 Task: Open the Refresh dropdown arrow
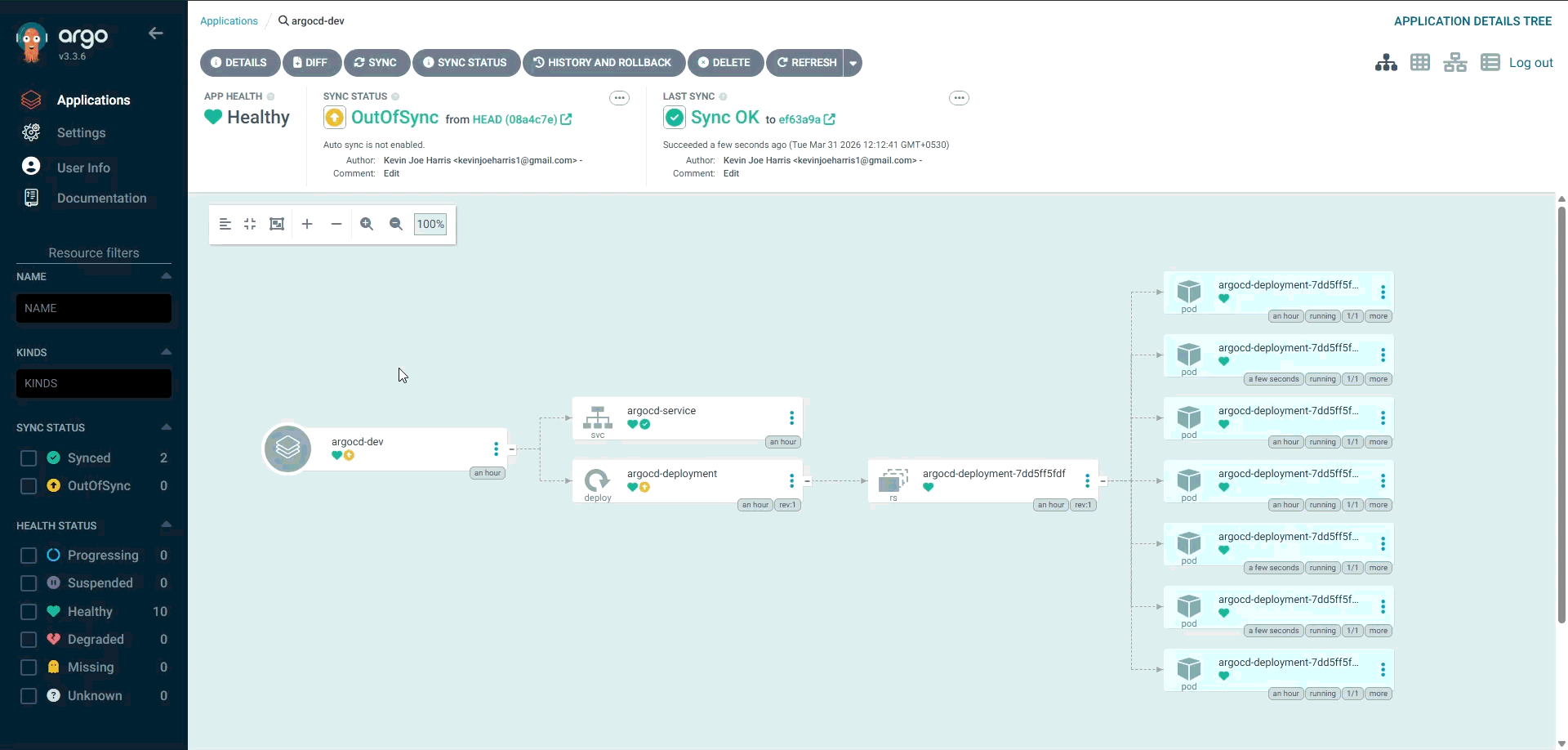(853, 63)
